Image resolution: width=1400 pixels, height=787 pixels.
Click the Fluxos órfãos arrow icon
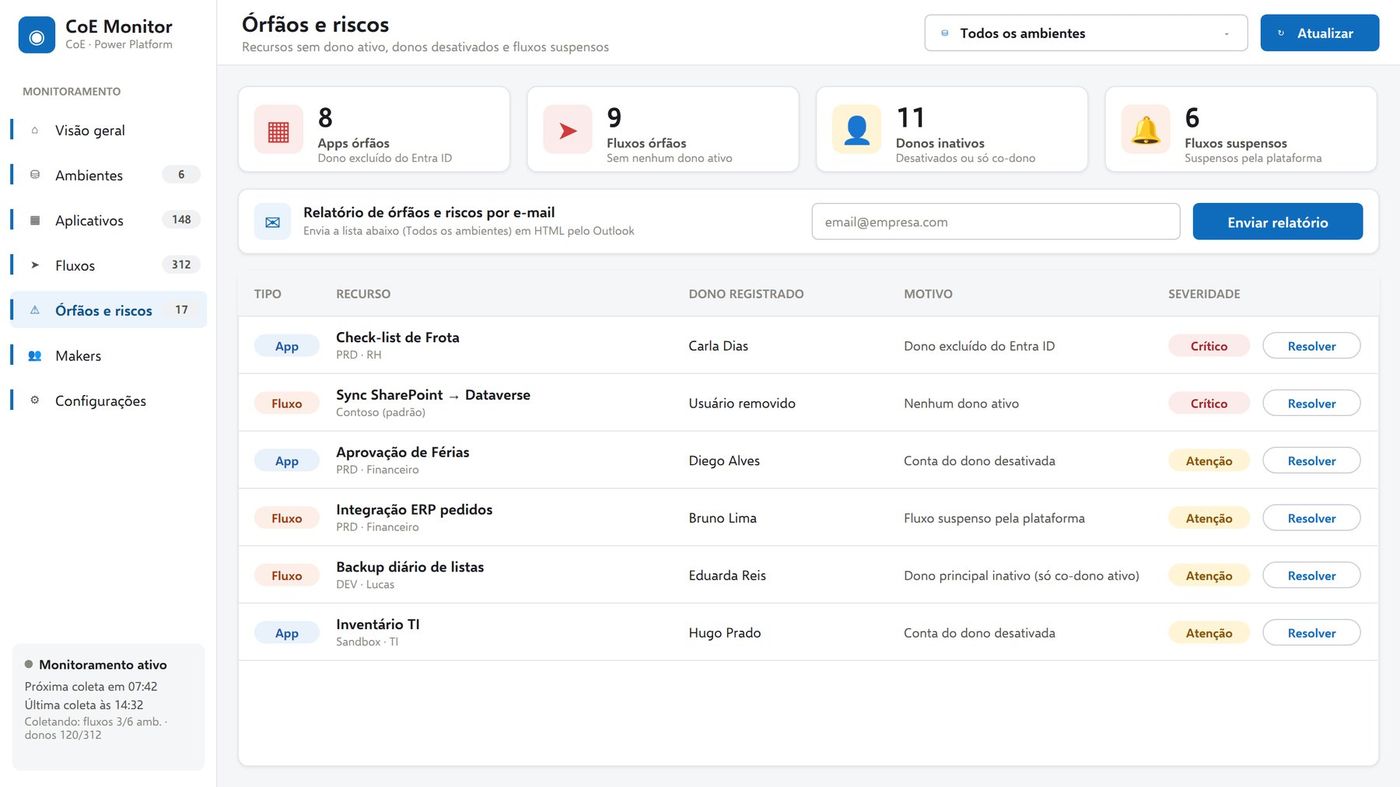568,130
